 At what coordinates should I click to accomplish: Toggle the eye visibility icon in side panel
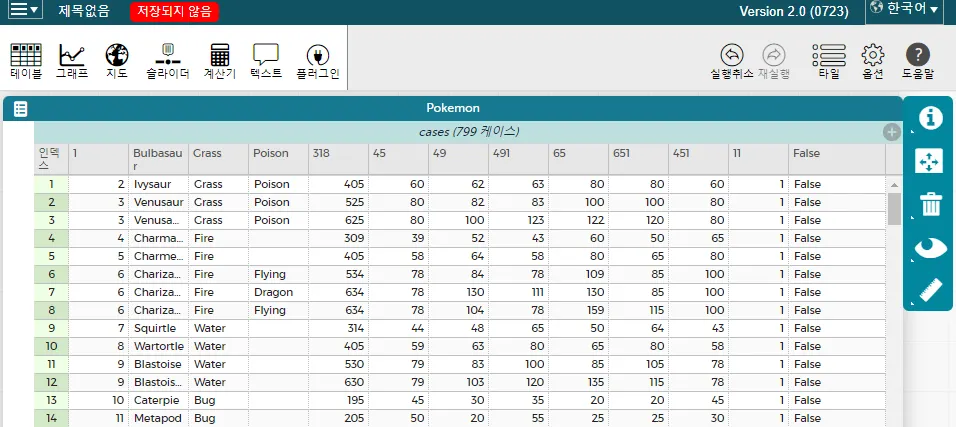(x=930, y=248)
